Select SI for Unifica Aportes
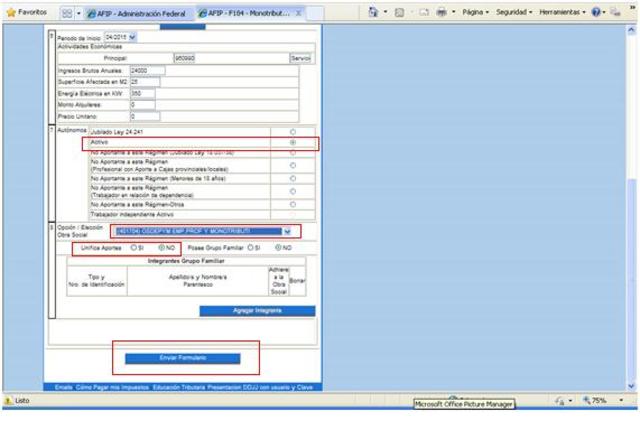640x430 pixels. (x=133, y=248)
